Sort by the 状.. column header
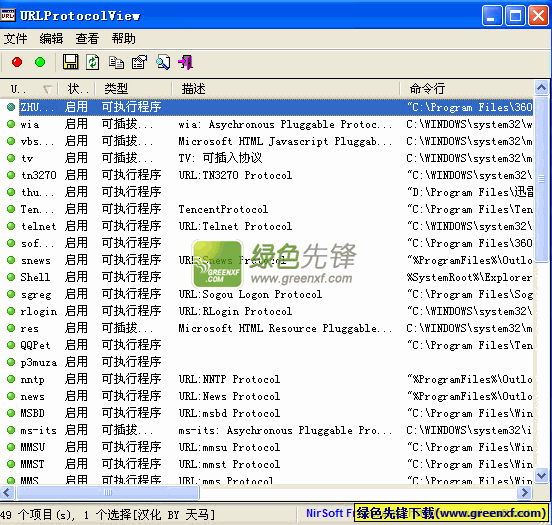This screenshot has height=525, width=552. tap(76, 89)
